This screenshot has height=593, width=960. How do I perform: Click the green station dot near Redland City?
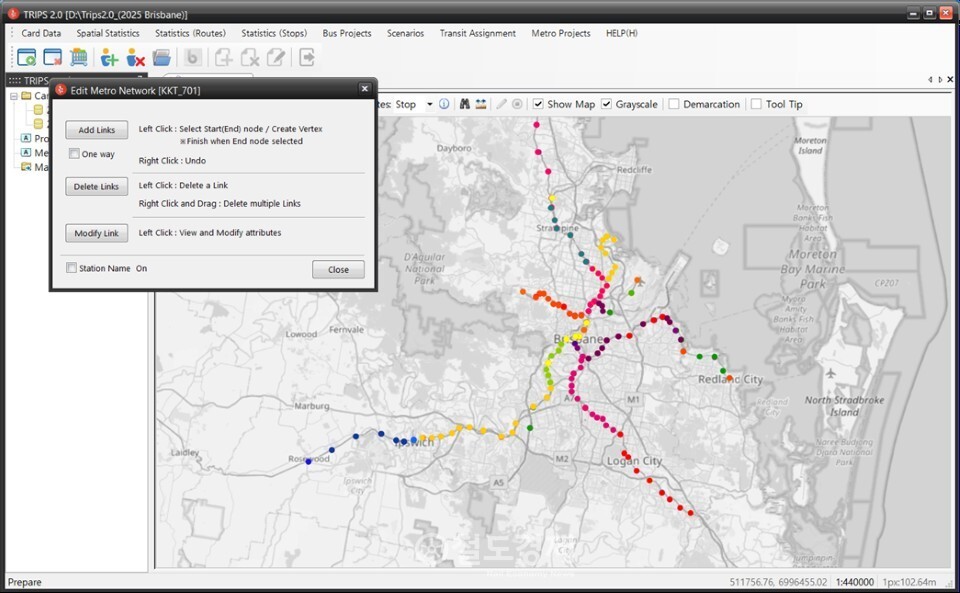(723, 371)
